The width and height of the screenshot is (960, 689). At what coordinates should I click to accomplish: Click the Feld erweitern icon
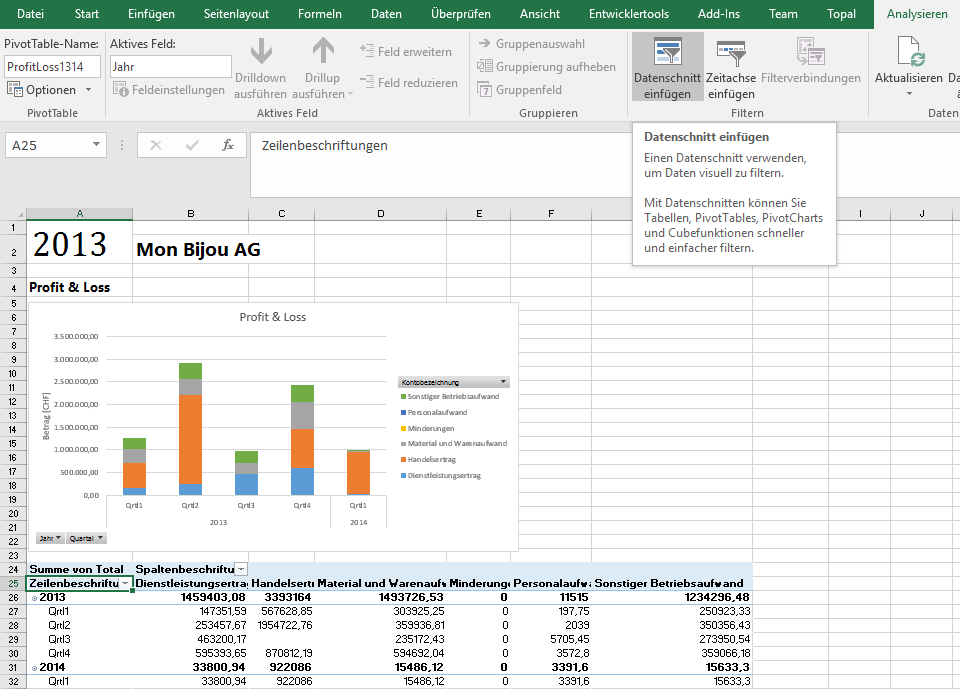click(367, 51)
